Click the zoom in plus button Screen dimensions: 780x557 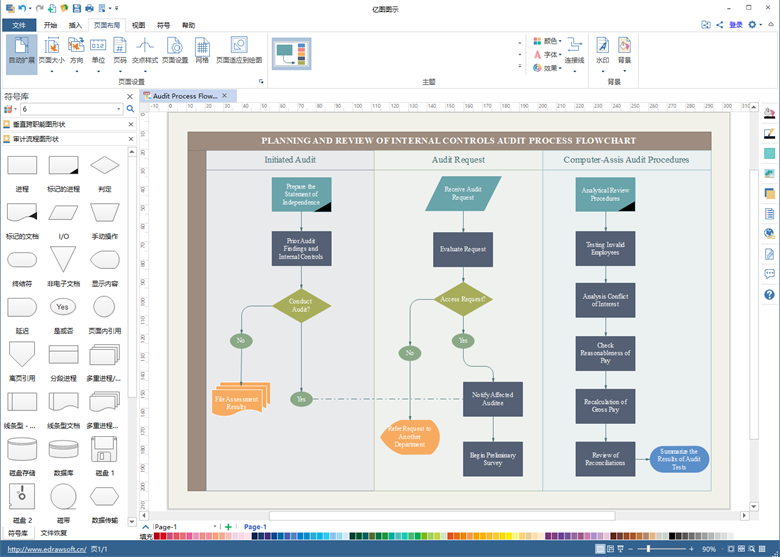691,549
